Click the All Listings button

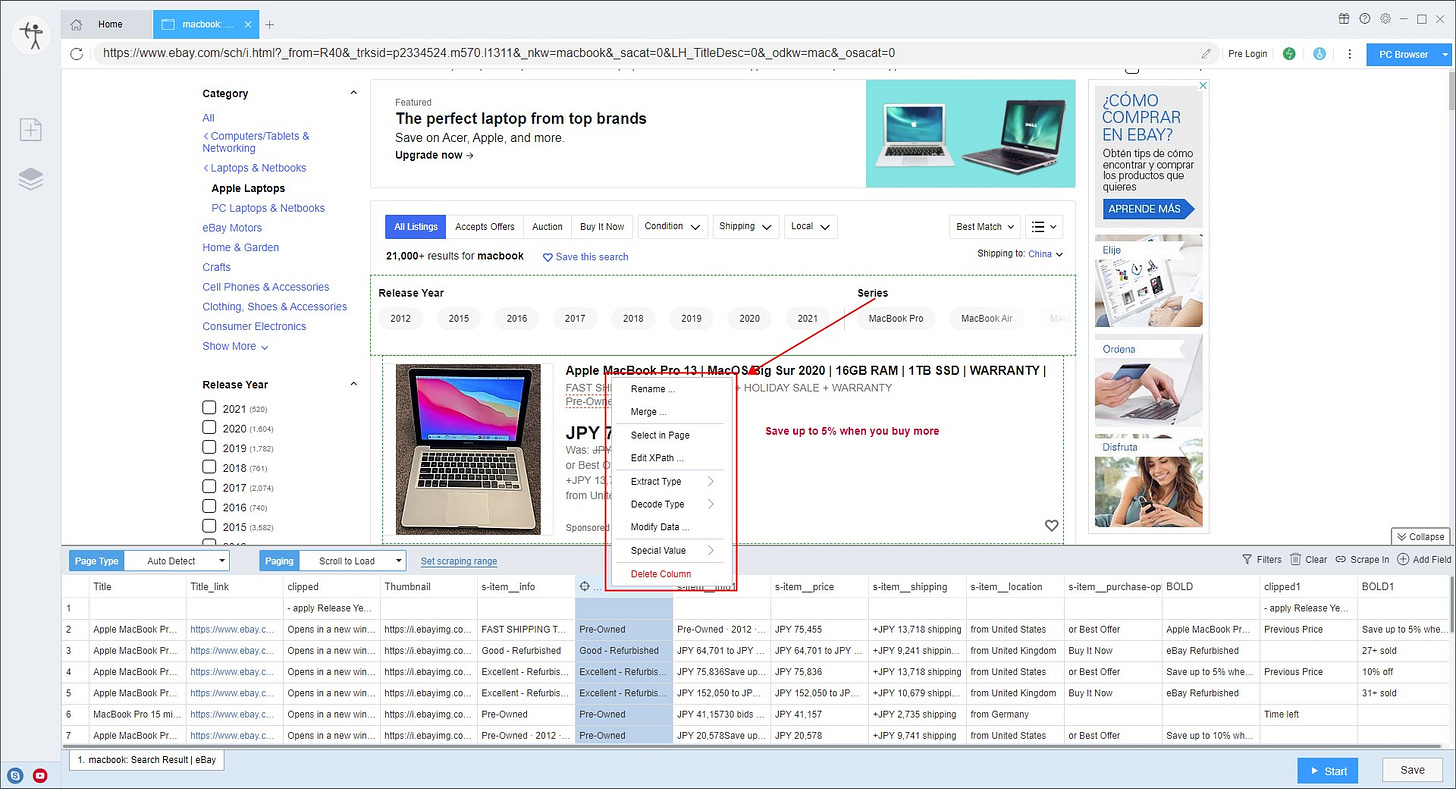point(415,227)
